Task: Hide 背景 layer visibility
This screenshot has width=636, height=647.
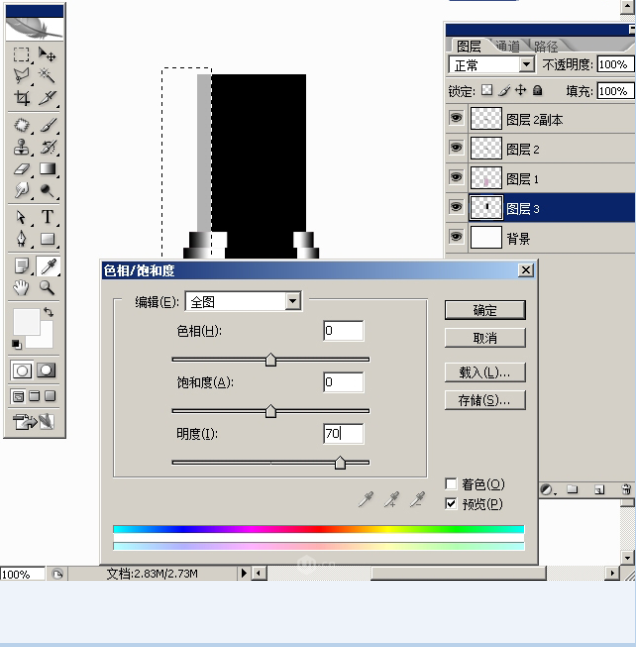Action: pyautogui.click(x=456, y=237)
